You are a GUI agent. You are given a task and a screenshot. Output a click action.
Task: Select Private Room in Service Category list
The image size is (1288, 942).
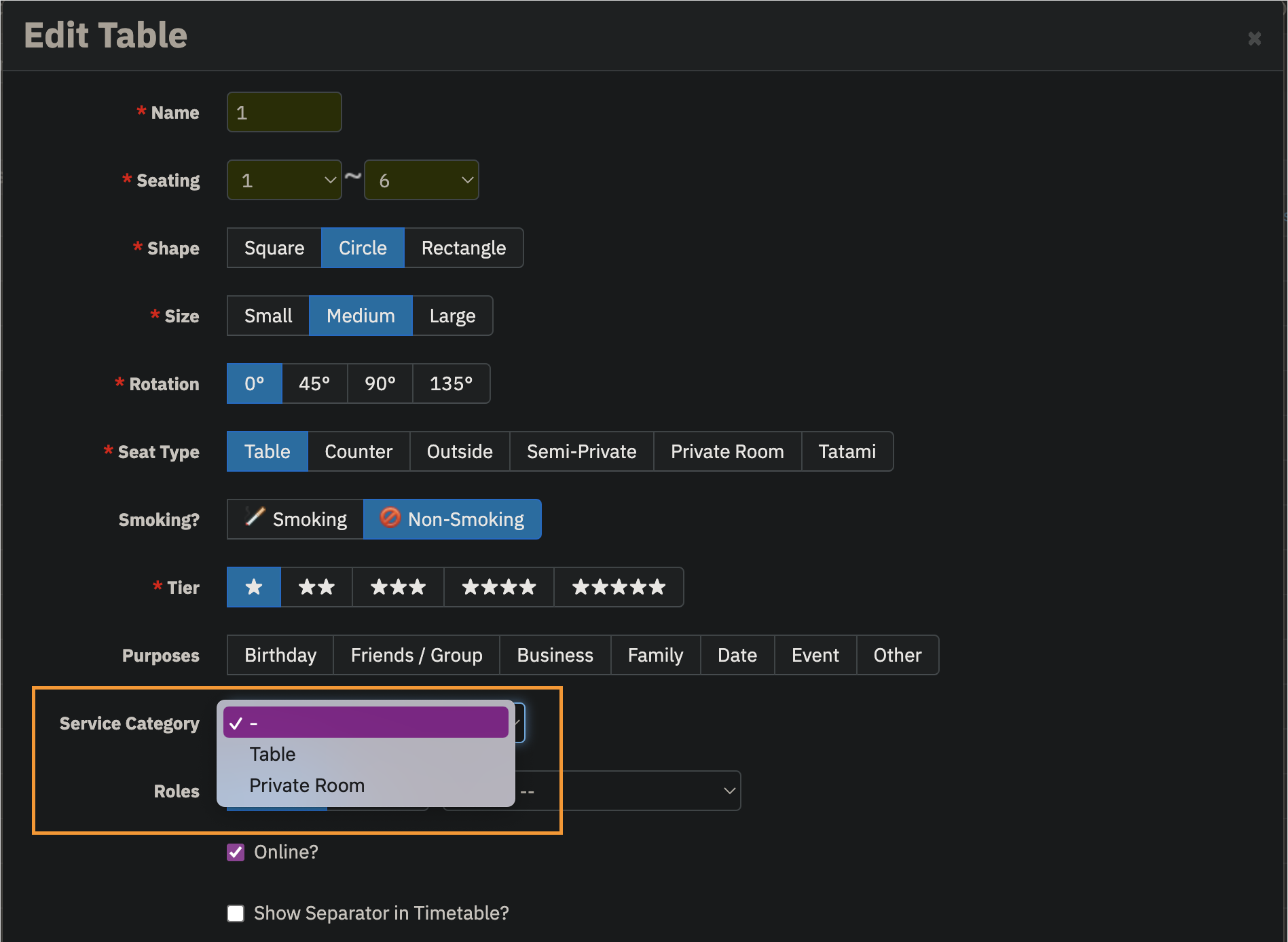tap(366, 785)
